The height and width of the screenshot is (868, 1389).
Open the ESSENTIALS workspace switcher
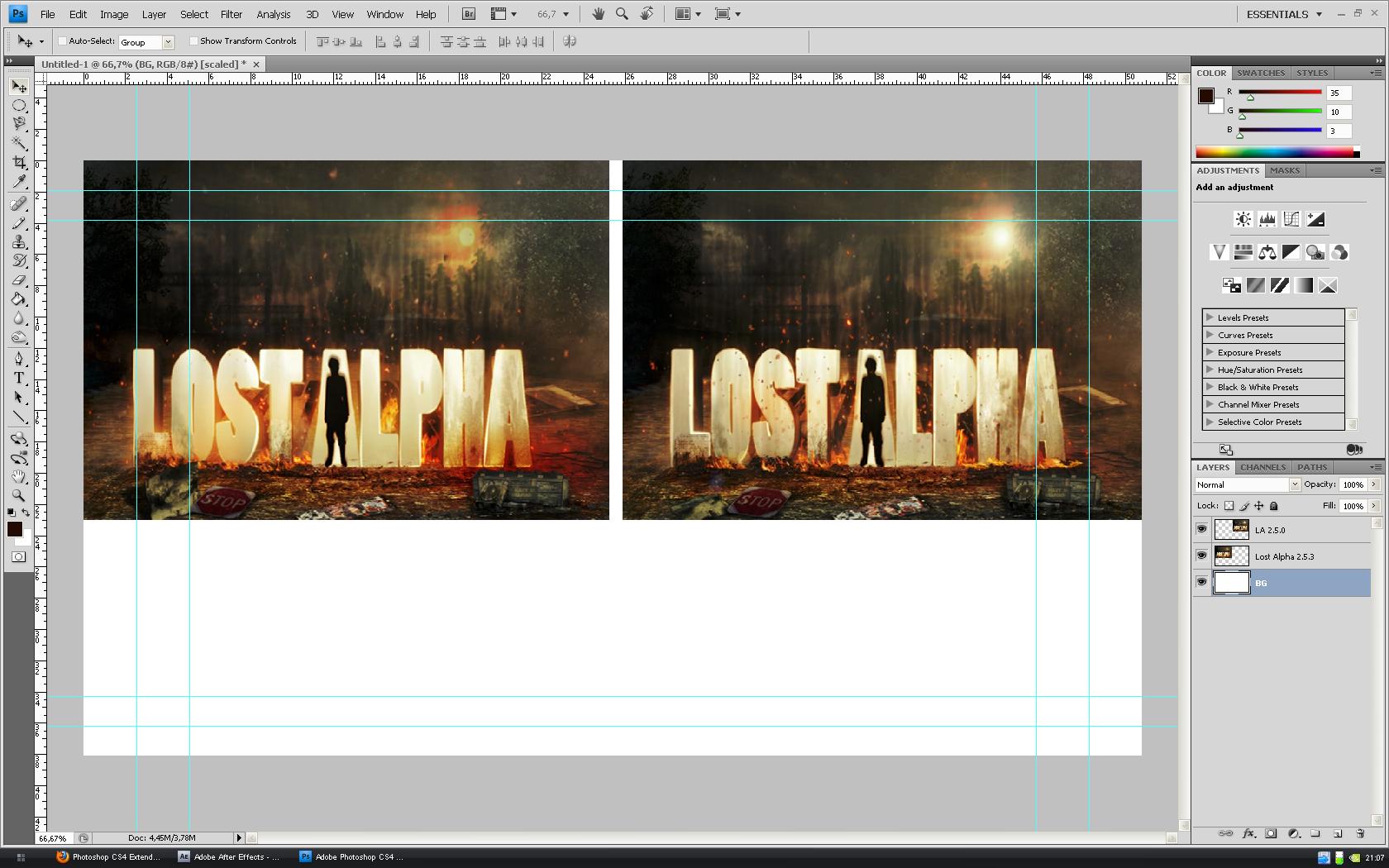[x=1285, y=14]
